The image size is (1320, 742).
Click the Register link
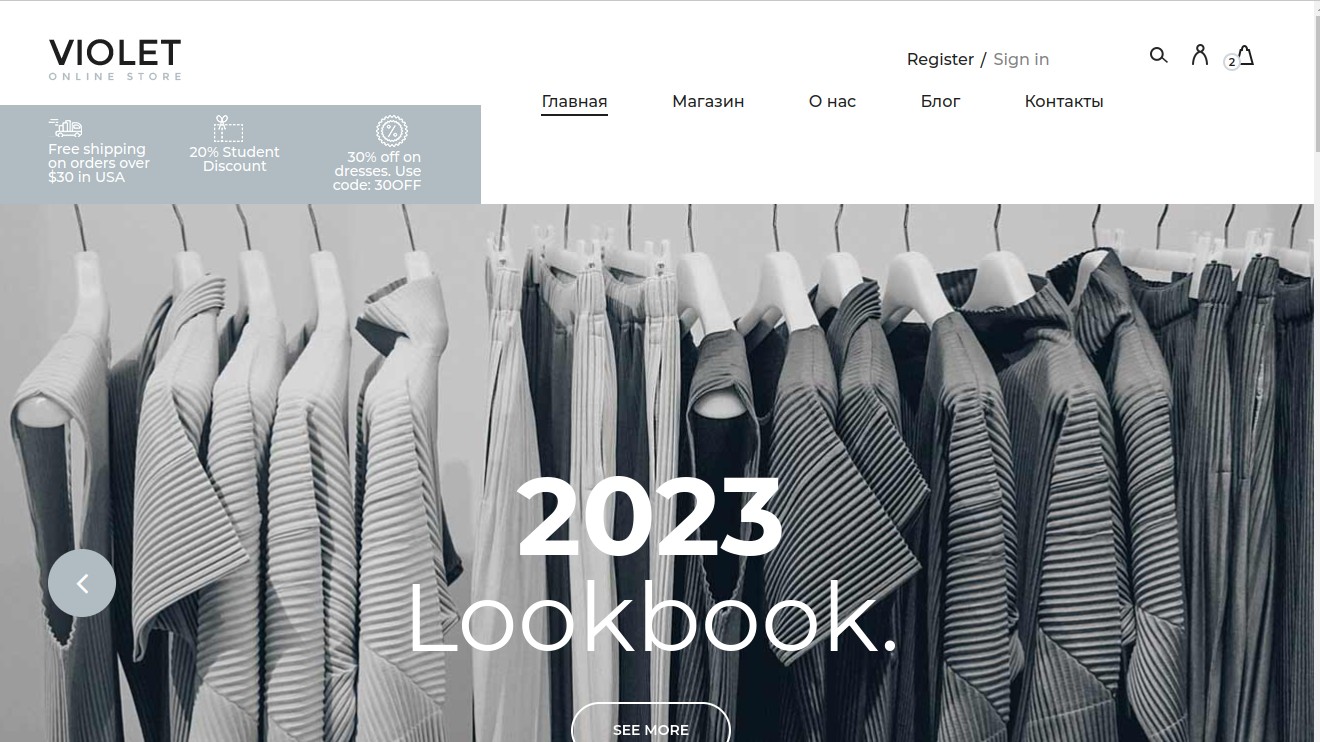(940, 59)
